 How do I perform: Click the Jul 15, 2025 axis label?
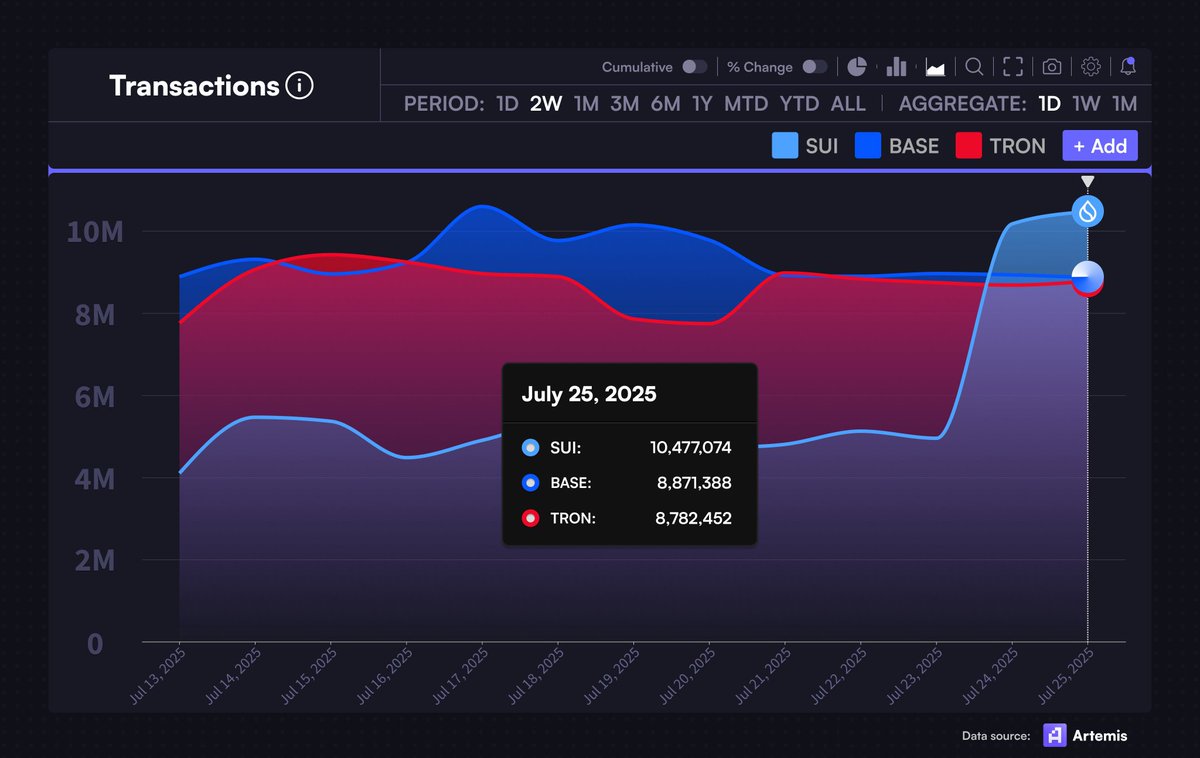[x=309, y=676]
